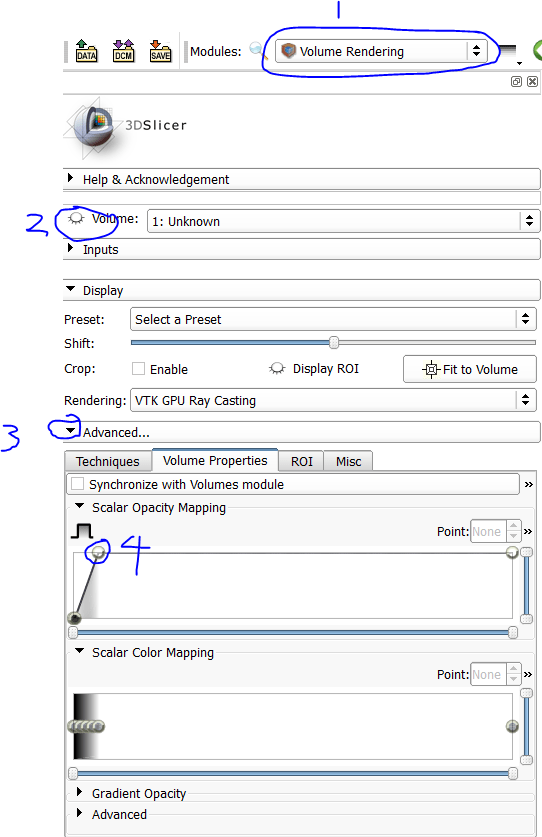Screen dimensions: 542x837
Task: Select the top-right opacity control point
Action: click(512, 552)
